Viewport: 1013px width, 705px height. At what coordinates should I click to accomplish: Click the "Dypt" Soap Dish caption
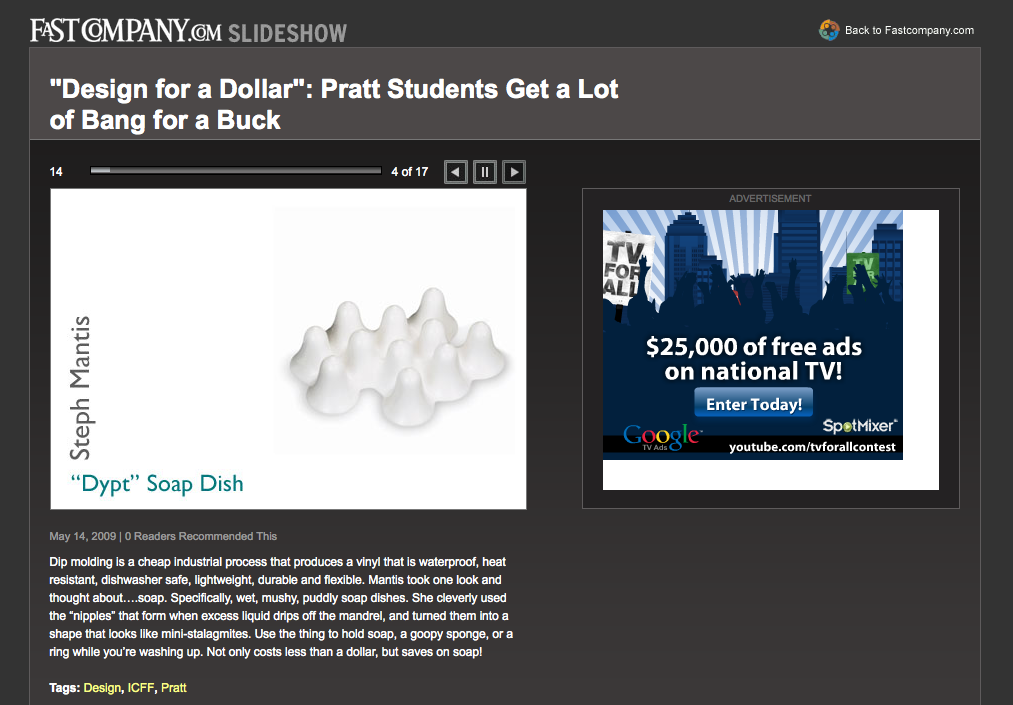[157, 484]
